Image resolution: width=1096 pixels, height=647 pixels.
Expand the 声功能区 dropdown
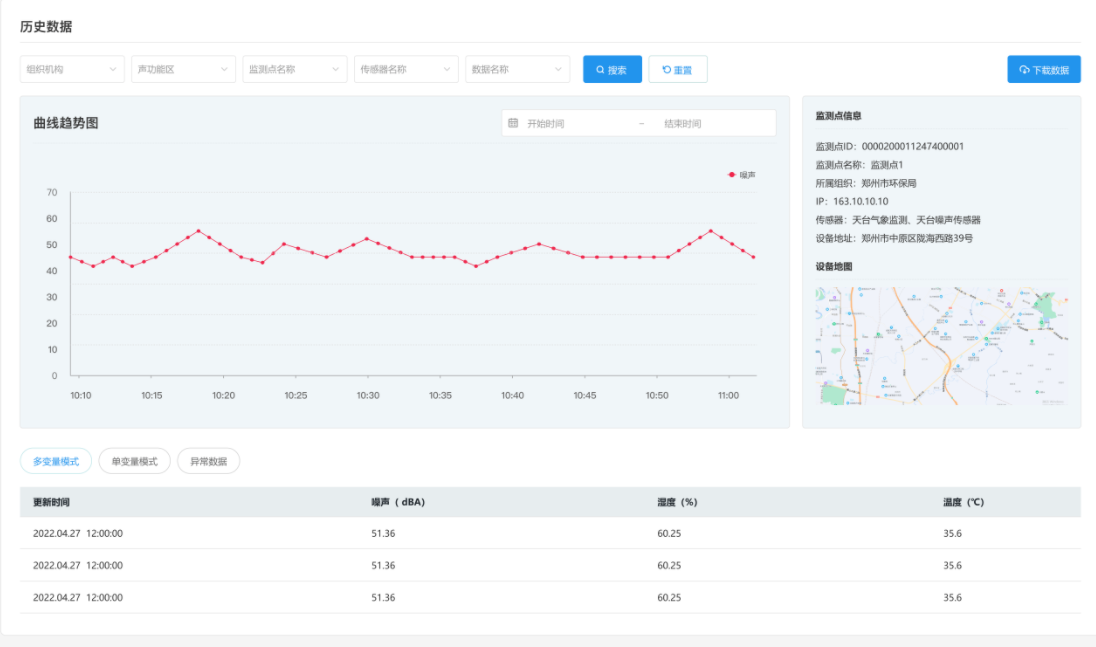tap(183, 69)
